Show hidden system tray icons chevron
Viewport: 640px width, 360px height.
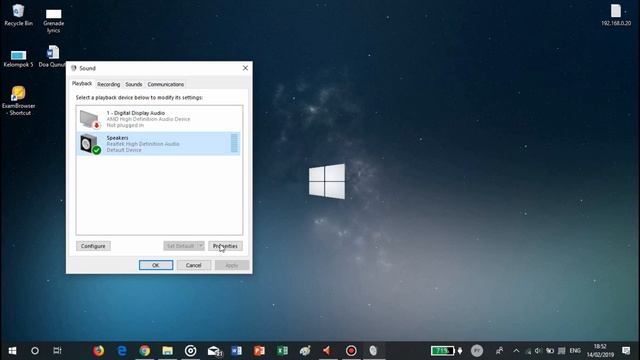(x=516, y=351)
